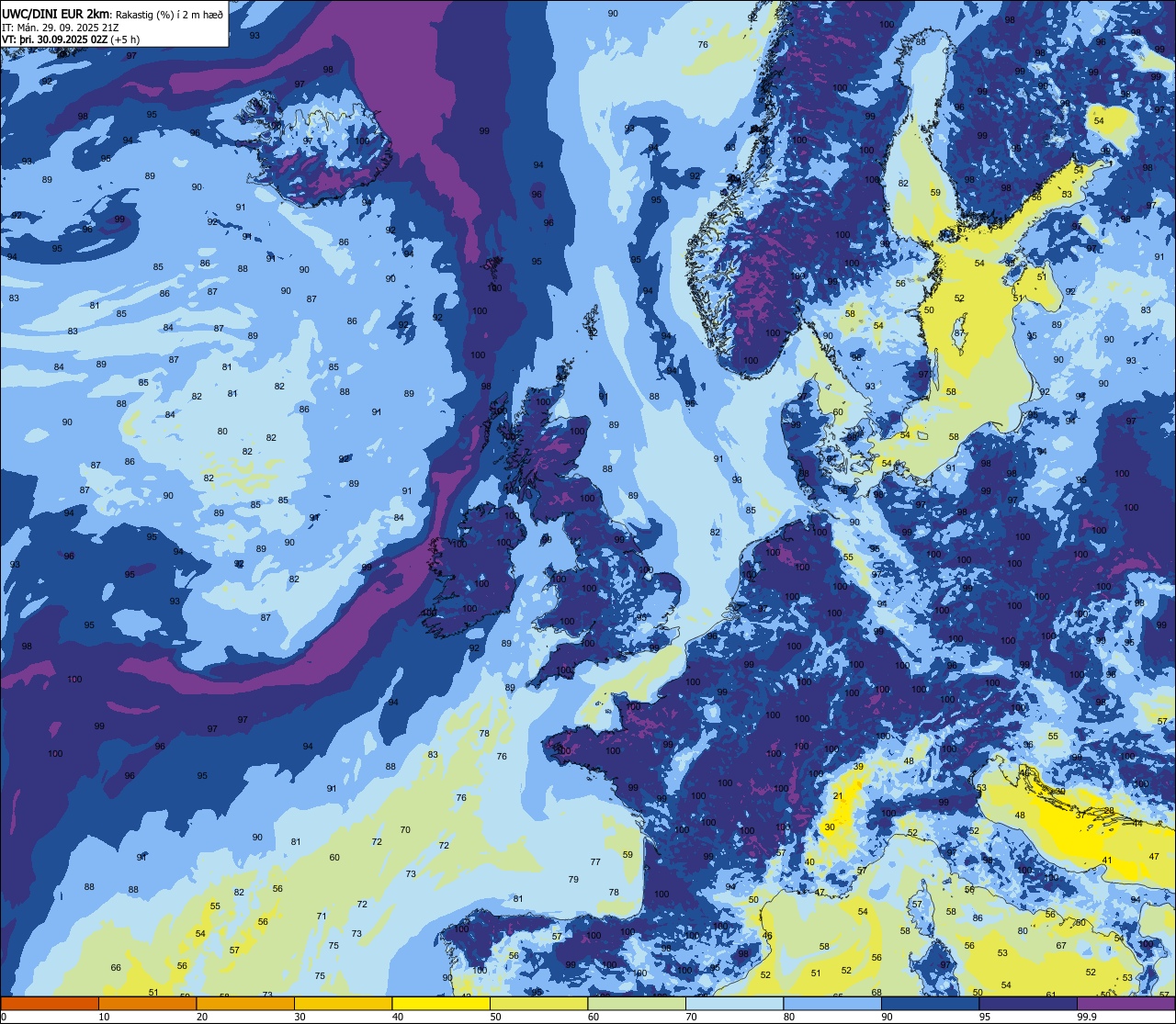Click the humidity value '77' on the map
The width and height of the screenshot is (1176, 1024).
[595, 861]
